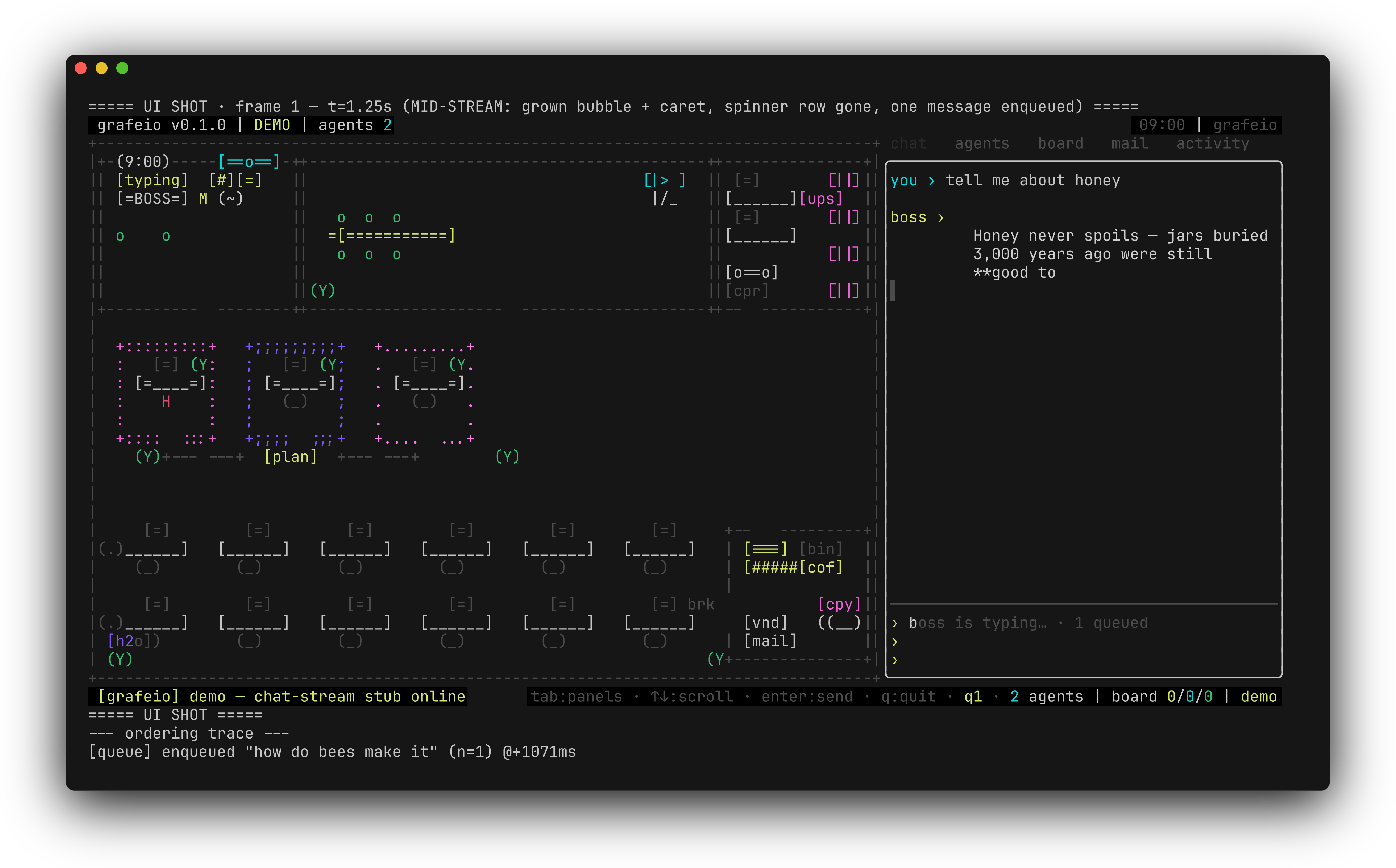Viewport: 1396px width, 868px height.
Task: Switch to the chat tab
Action: coord(908,143)
